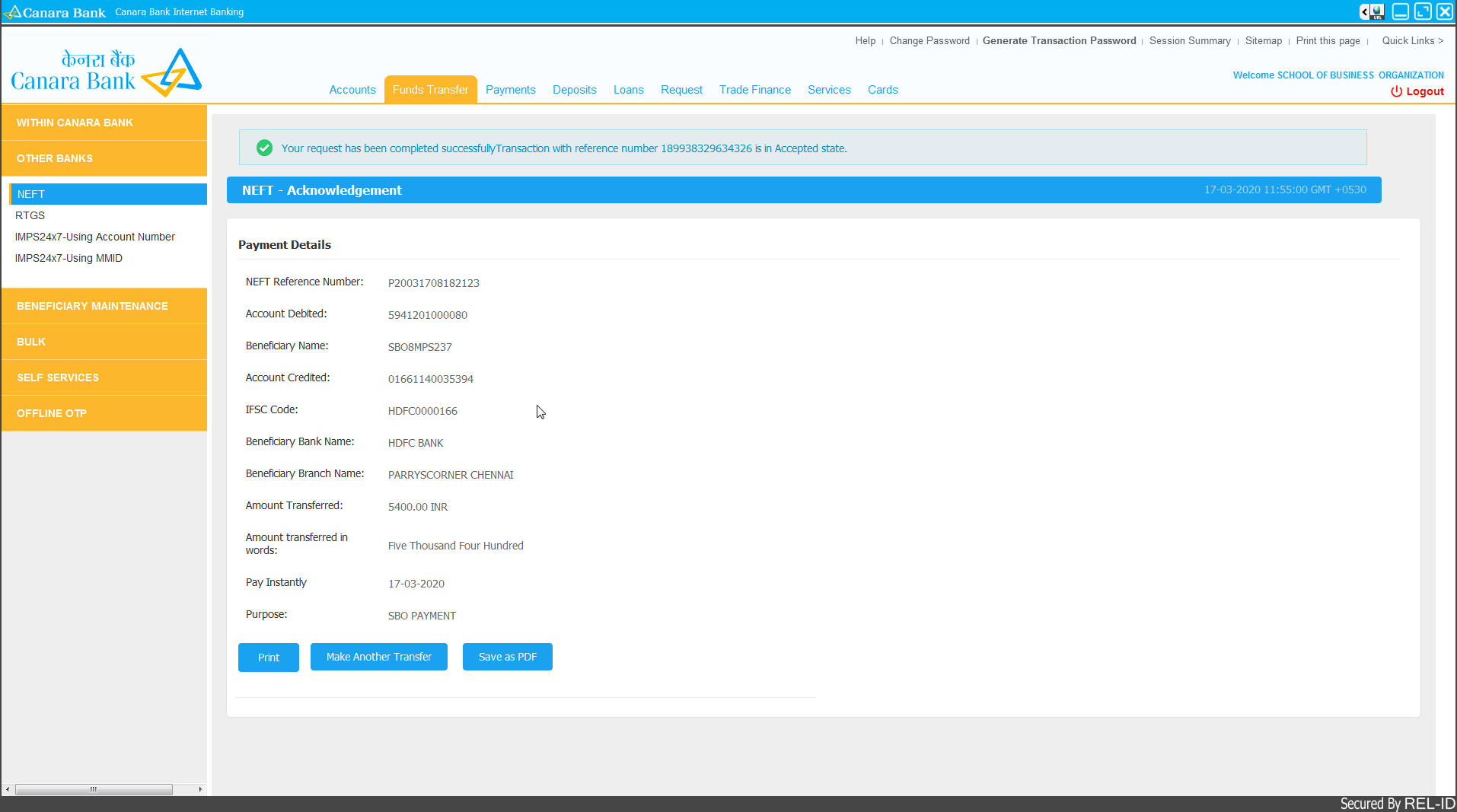The image size is (1457, 812).
Task: Click scrollbar left arrow in sidebar
Action: (8, 790)
